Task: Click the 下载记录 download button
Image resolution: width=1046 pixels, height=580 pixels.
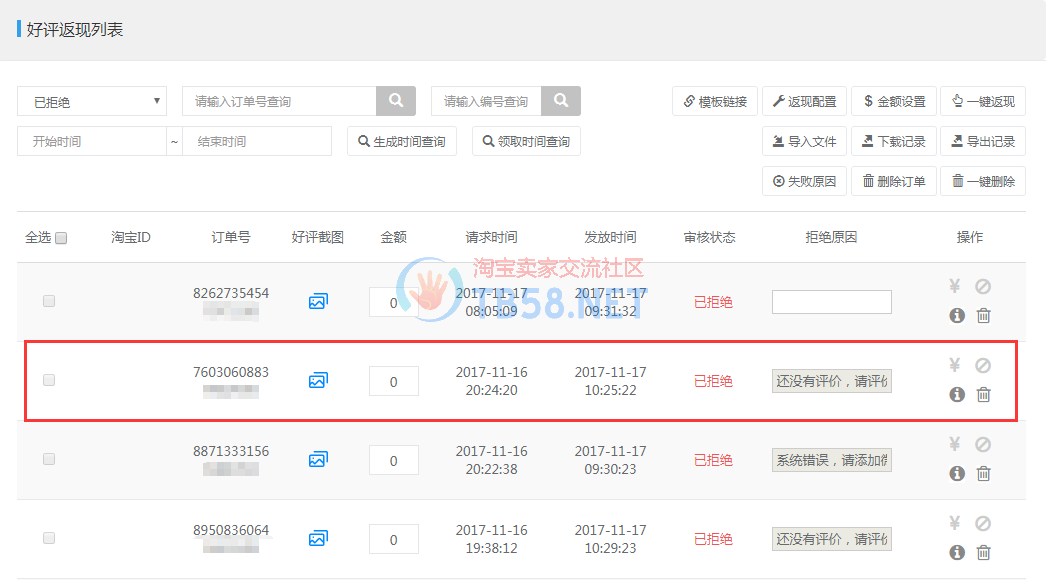Action: tap(894, 141)
